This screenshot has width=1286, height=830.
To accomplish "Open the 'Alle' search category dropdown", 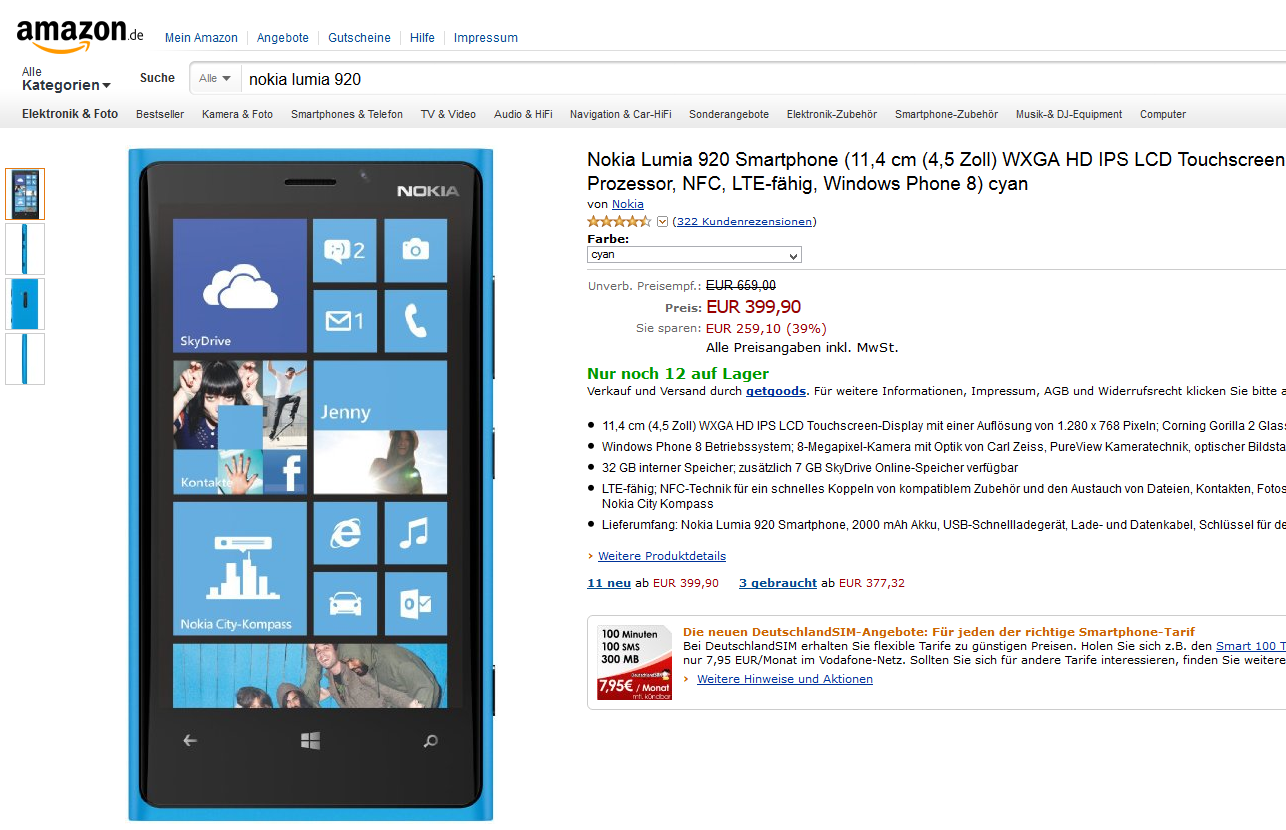I will tap(215, 78).
